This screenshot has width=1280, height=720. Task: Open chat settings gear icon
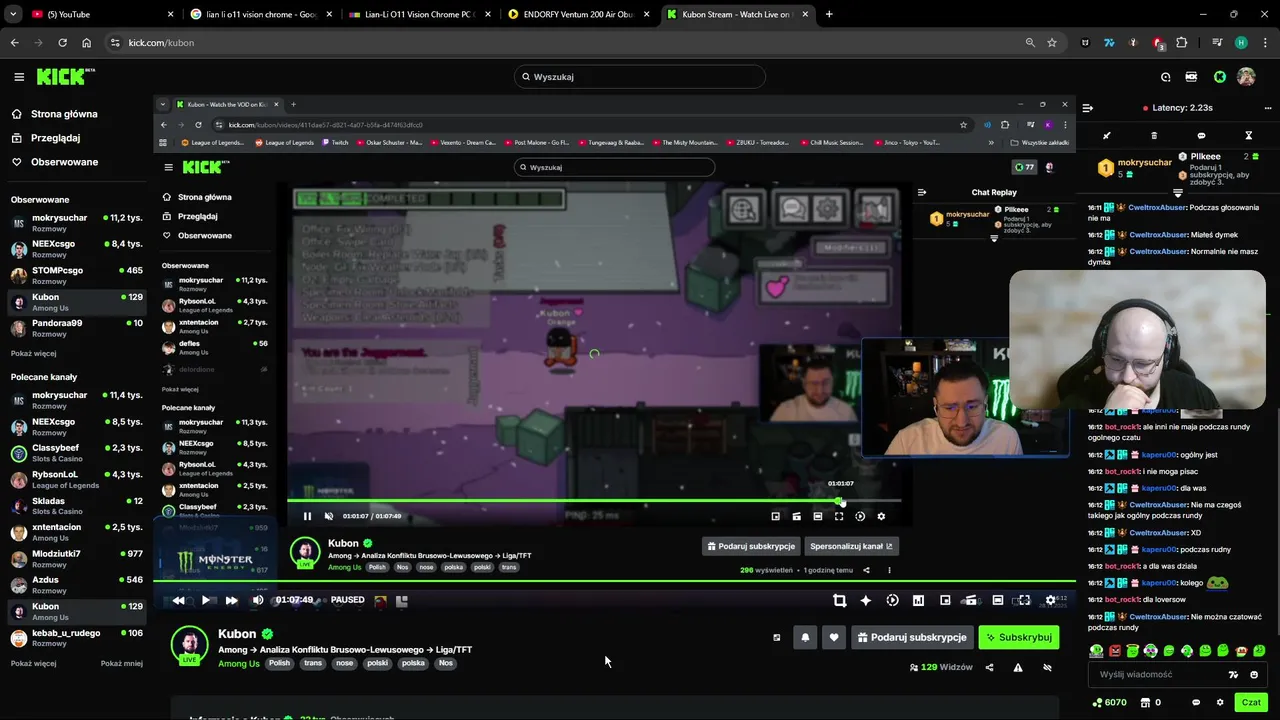(1220, 702)
